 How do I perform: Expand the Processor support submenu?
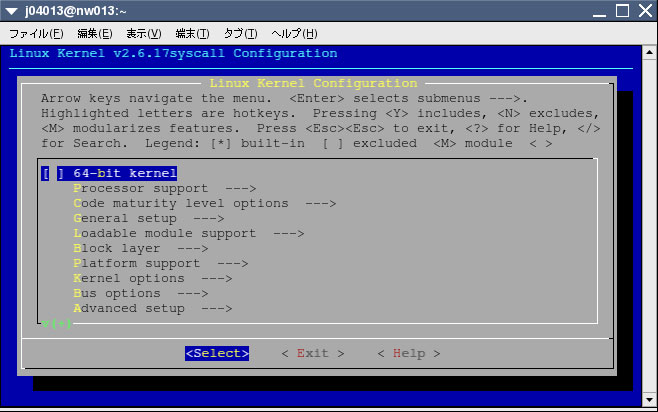164,188
